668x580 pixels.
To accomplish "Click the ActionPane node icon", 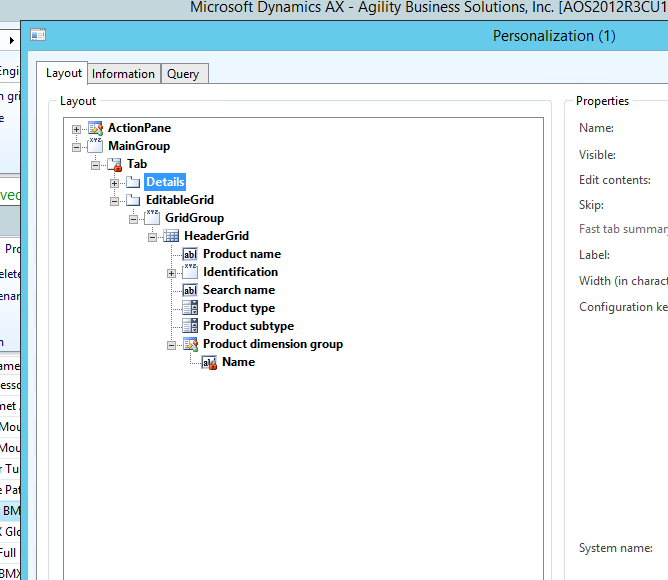I will click(95, 128).
